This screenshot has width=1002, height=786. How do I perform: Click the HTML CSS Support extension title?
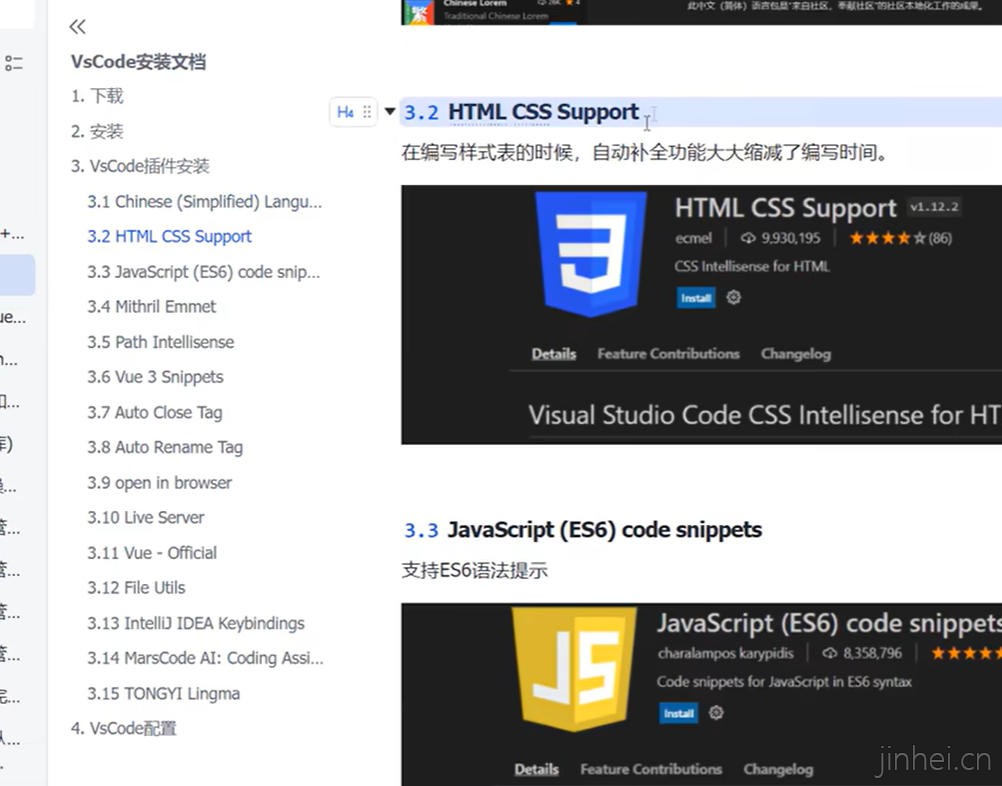tap(786, 208)
